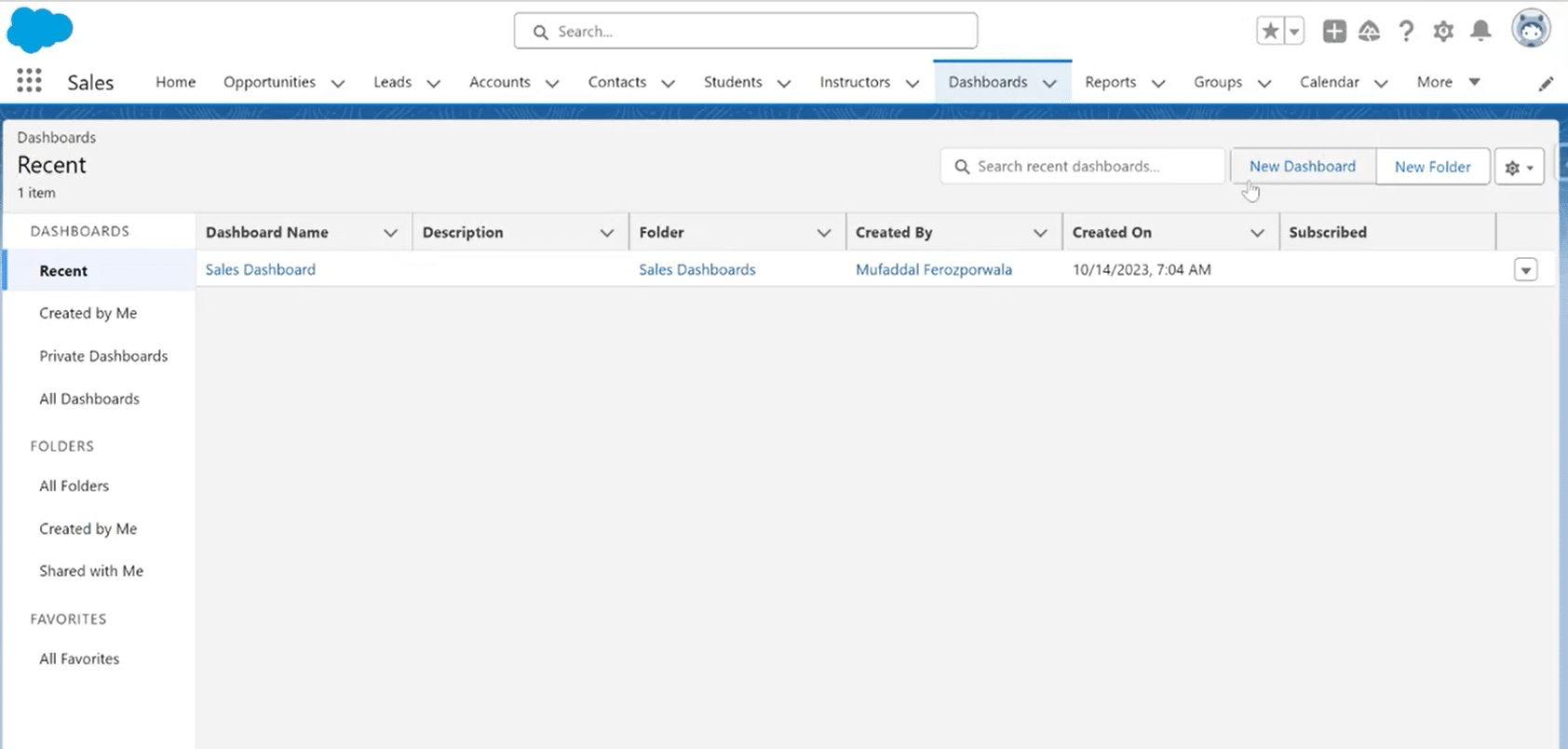The image size is (1568, 749).
Task: Open the user profile avatar
Action: coord(1531,29)
